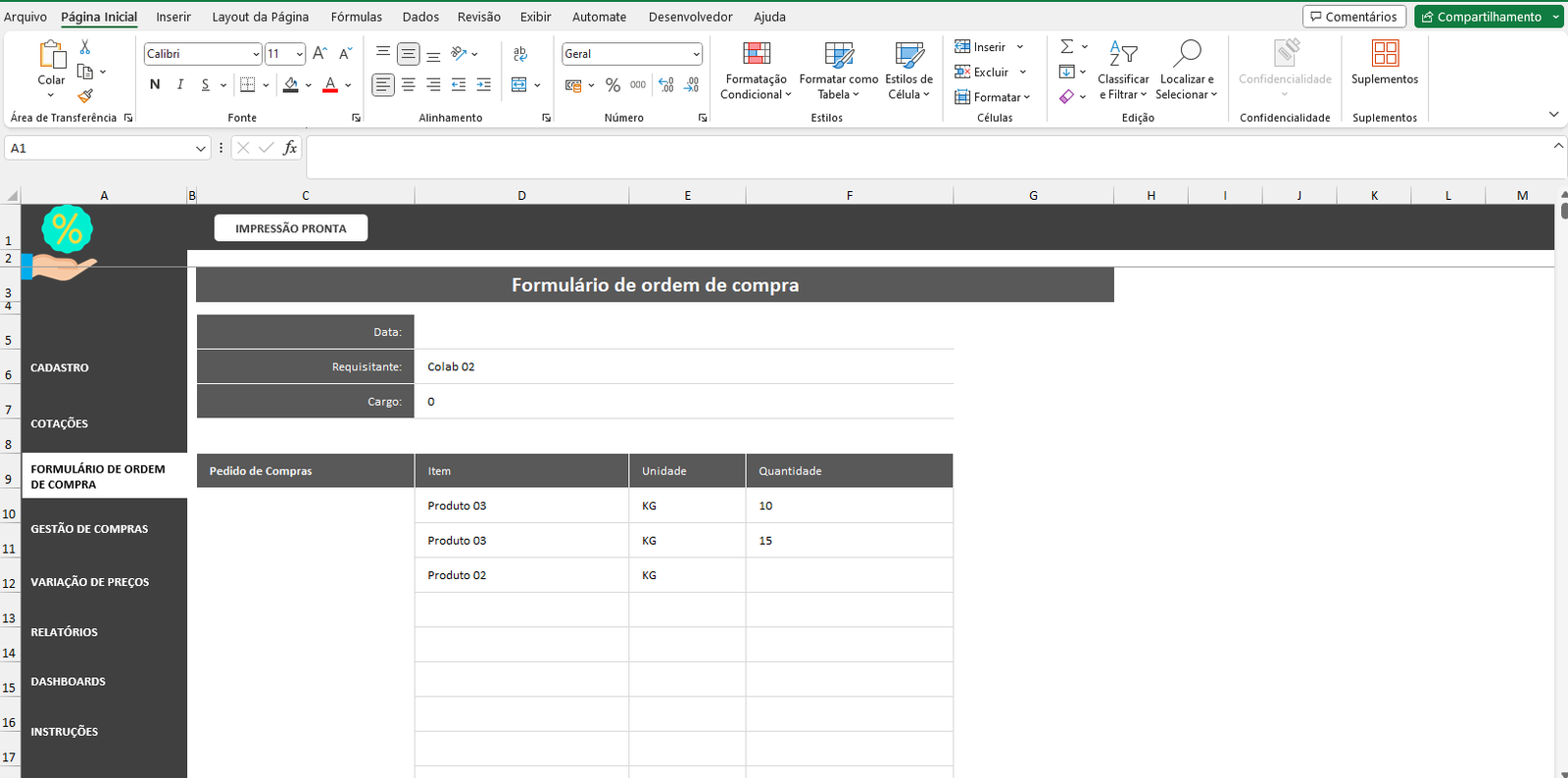The width and height of the screenshot is (1568, 778).
Task: Click the percent style icon
Action: 612,85
